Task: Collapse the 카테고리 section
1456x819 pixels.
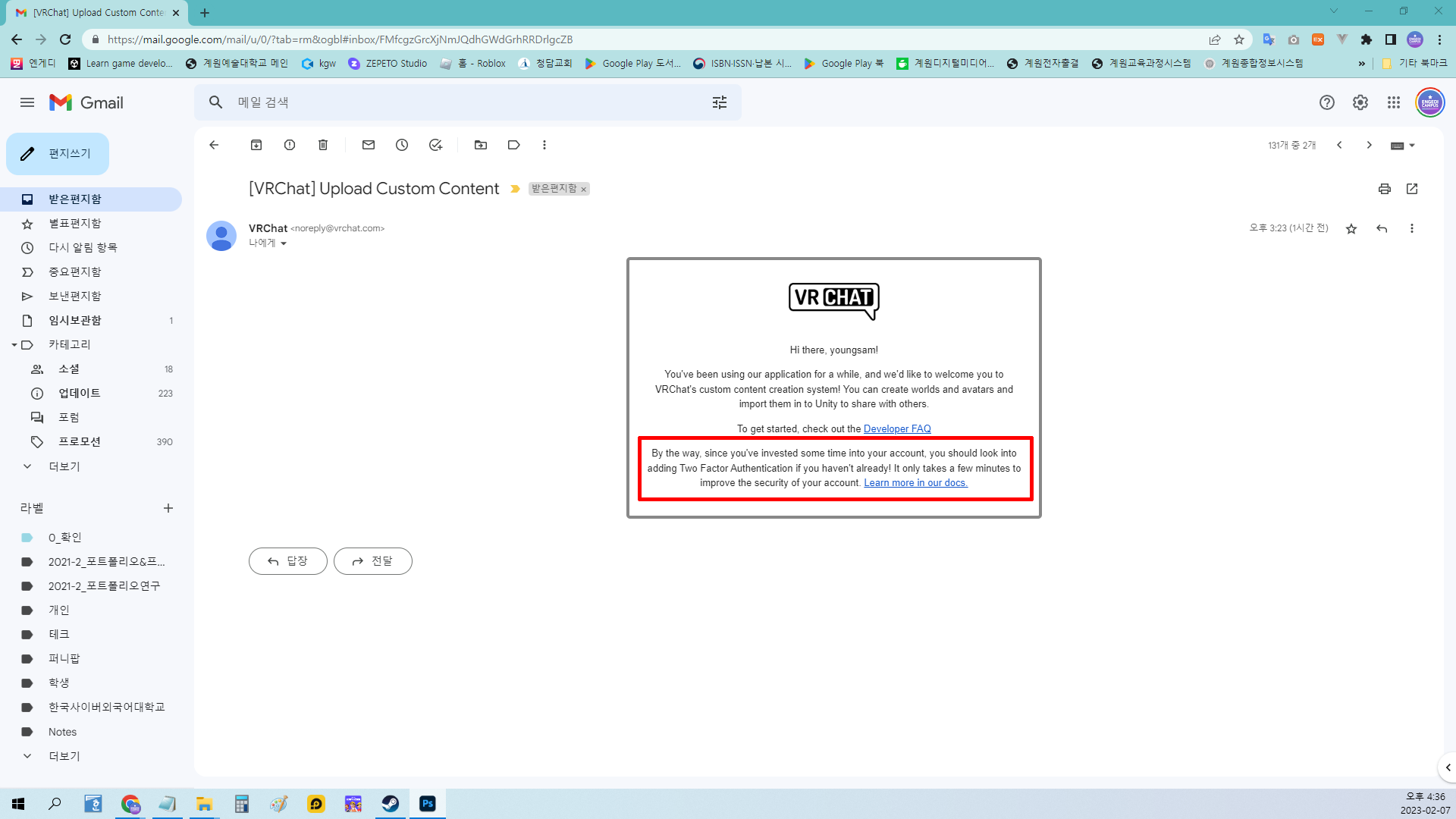Action: (x=14, y=345)
